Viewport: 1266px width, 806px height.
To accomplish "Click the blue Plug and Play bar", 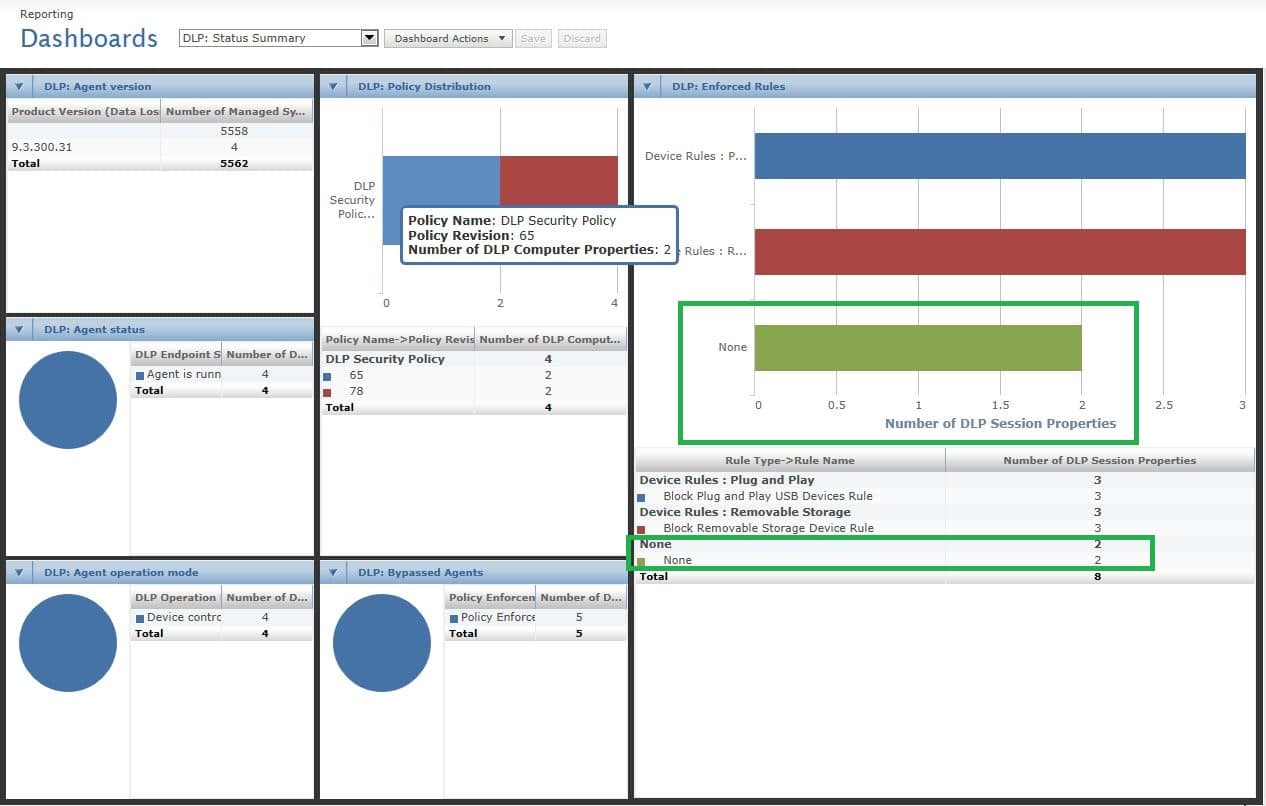I will pyautogui.click(x=1000, y=156).
